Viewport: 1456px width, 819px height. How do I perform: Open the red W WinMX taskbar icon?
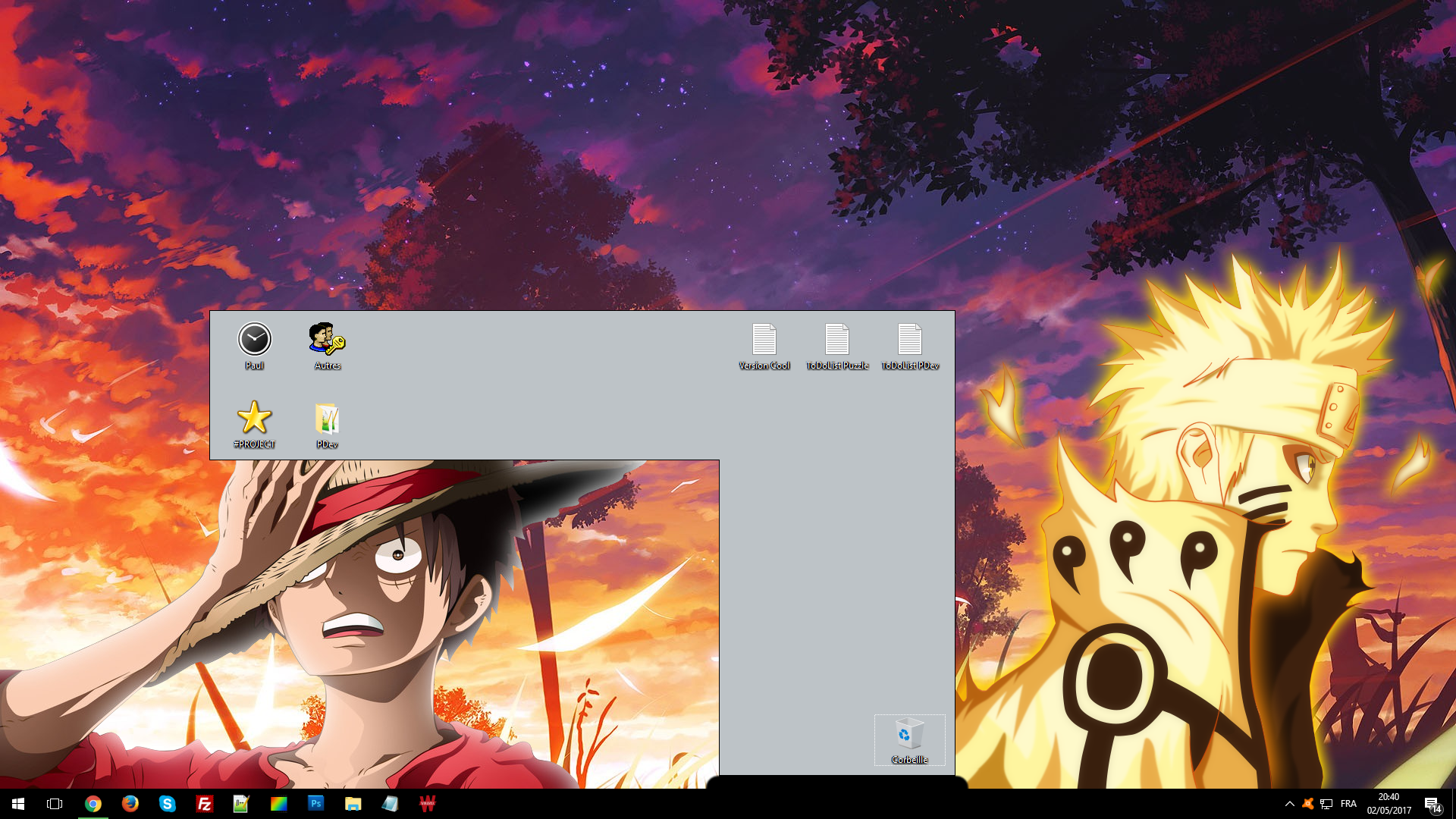click(427, 804)
